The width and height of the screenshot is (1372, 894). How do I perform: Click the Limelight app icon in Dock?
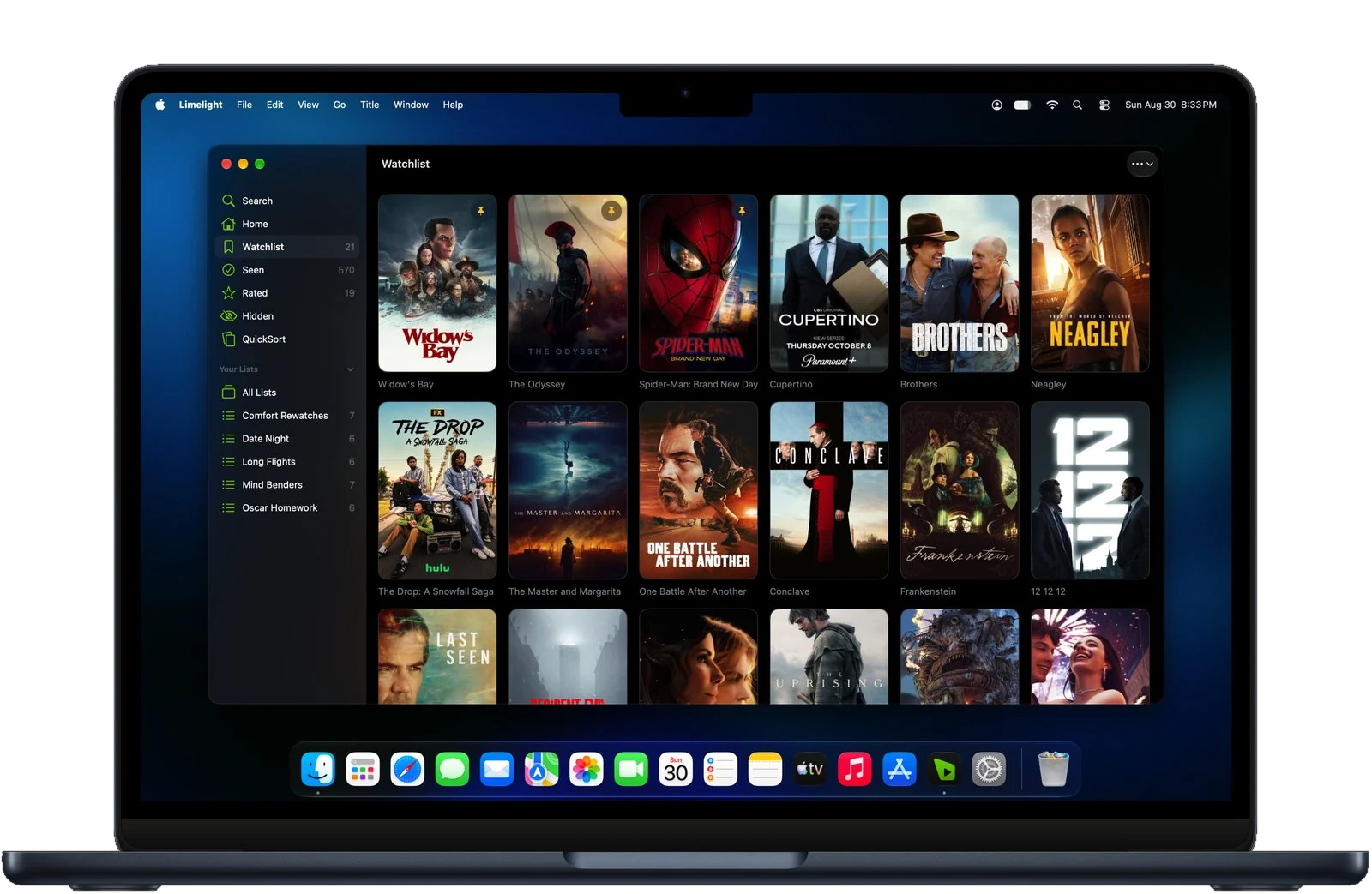click(944, 769)
